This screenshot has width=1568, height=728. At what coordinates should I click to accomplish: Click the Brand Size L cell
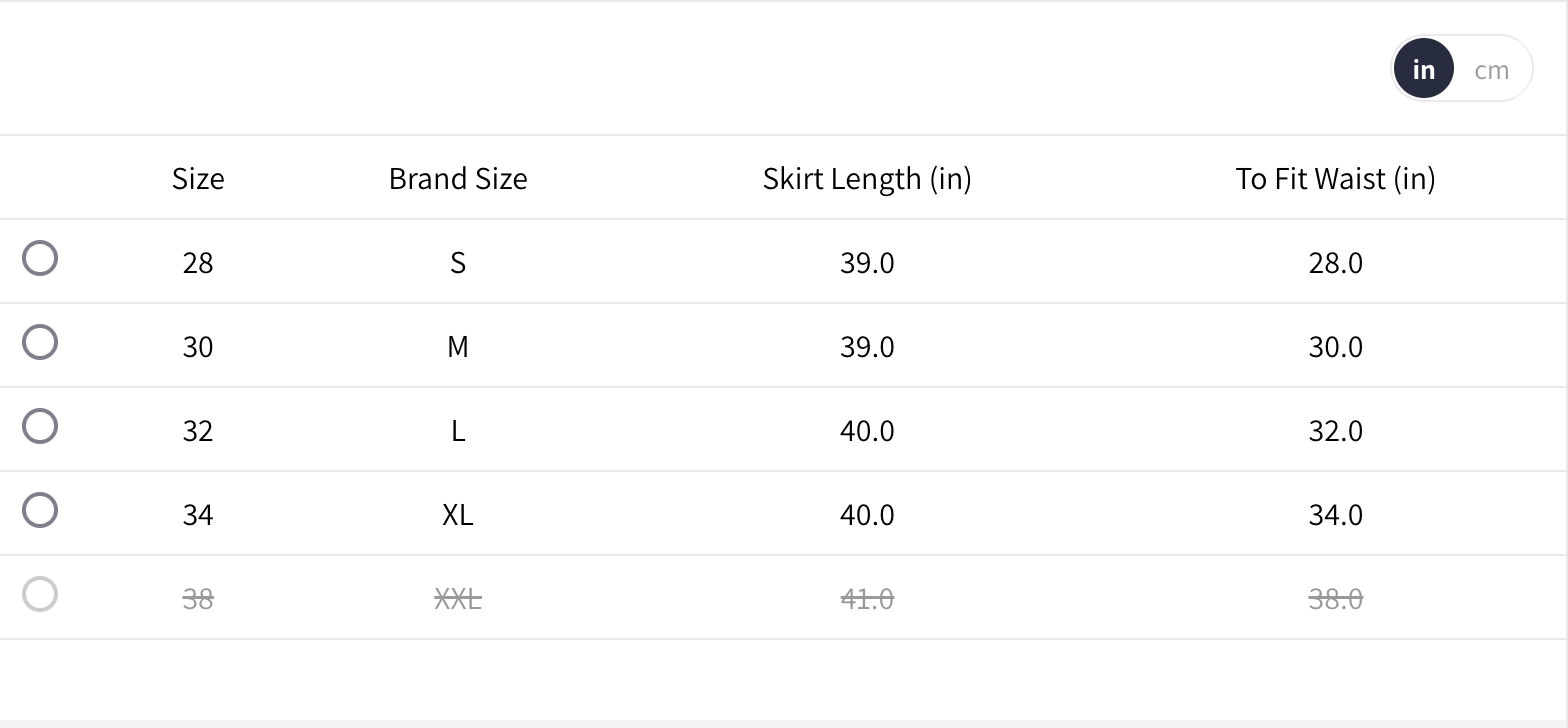tap(458, 430)
